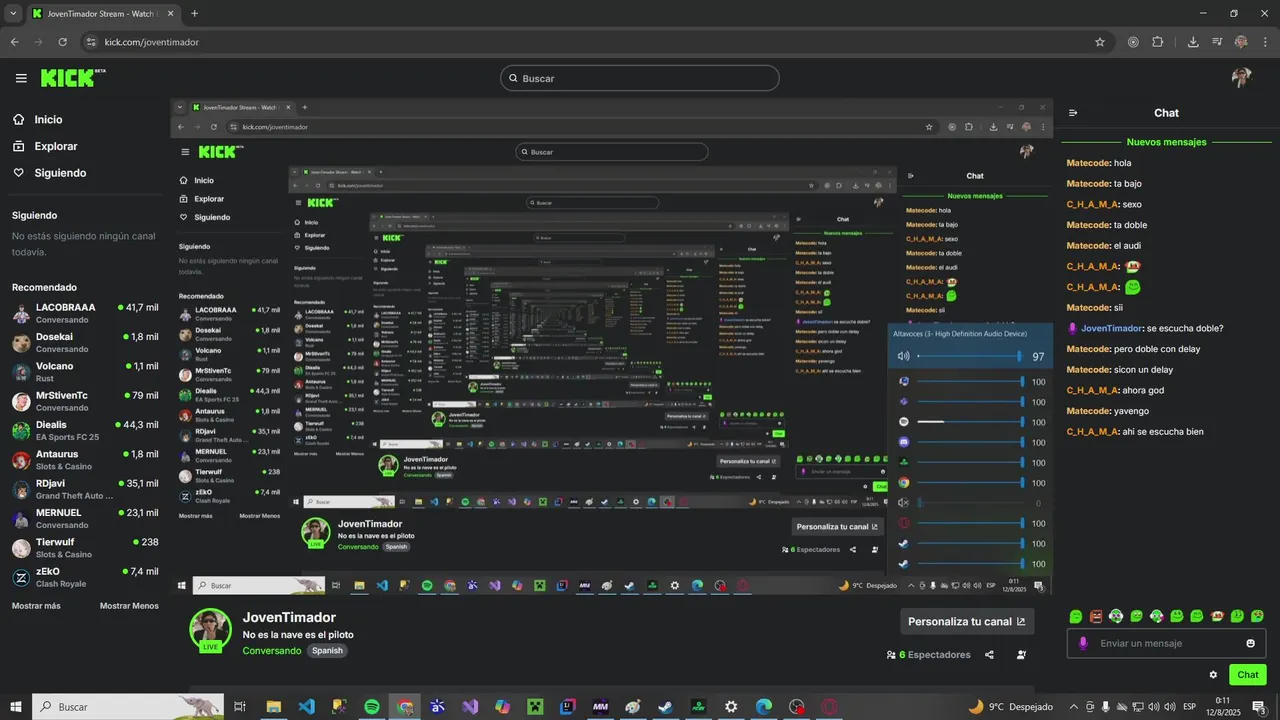Open MERNUEL recommended channel
This screenshot has width=1280, height=720.
pos(85,518)
